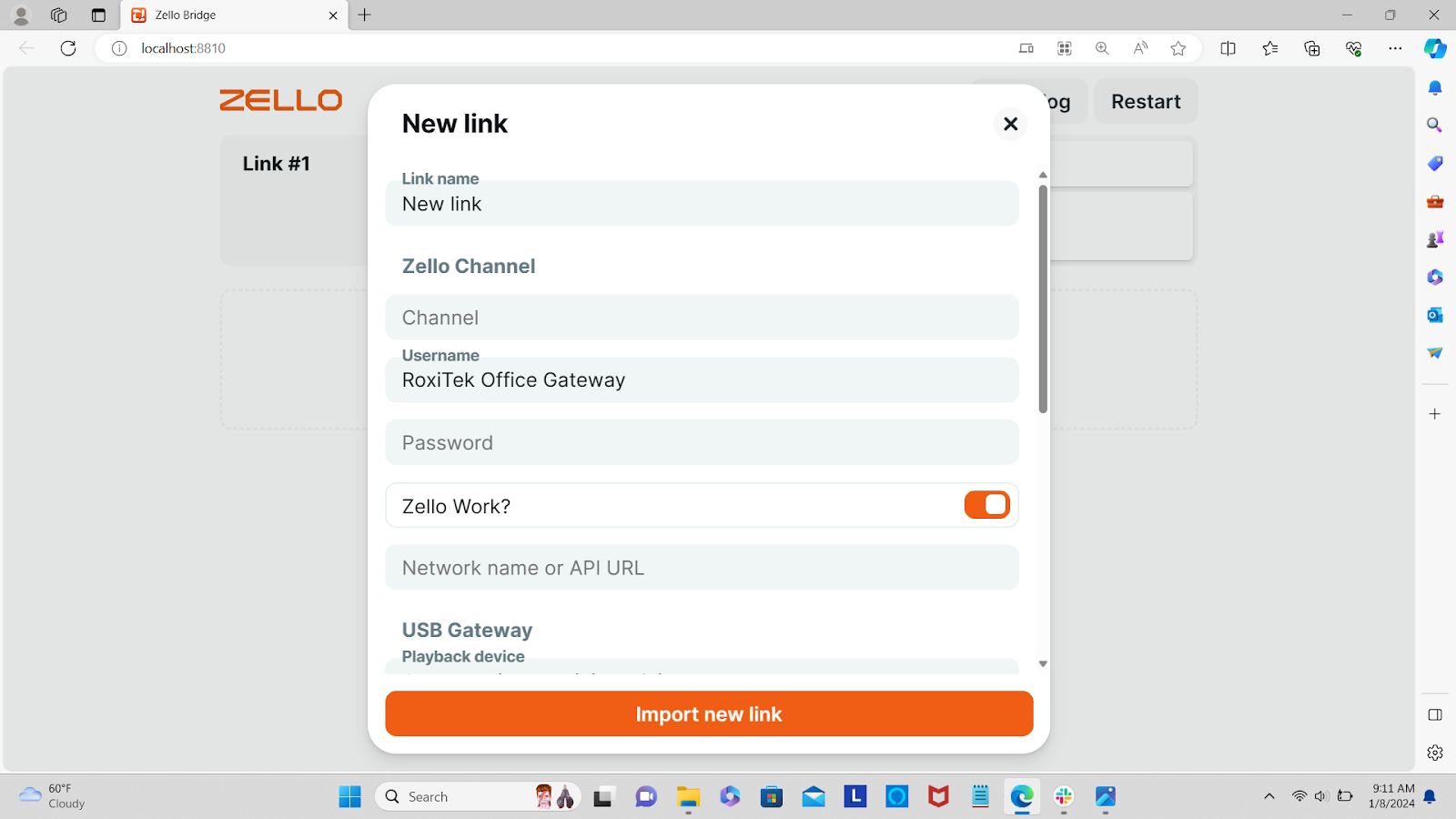The width and height of the screenshot is (1456, 819).
Task: Click the Import new link button
Action: (x=709, y=713)
